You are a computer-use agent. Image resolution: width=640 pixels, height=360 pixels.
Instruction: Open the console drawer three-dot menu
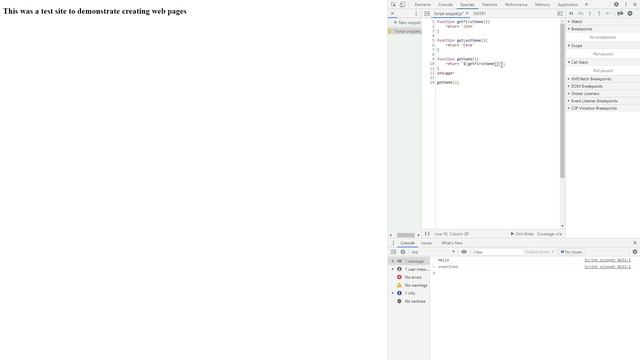point(393,243)
